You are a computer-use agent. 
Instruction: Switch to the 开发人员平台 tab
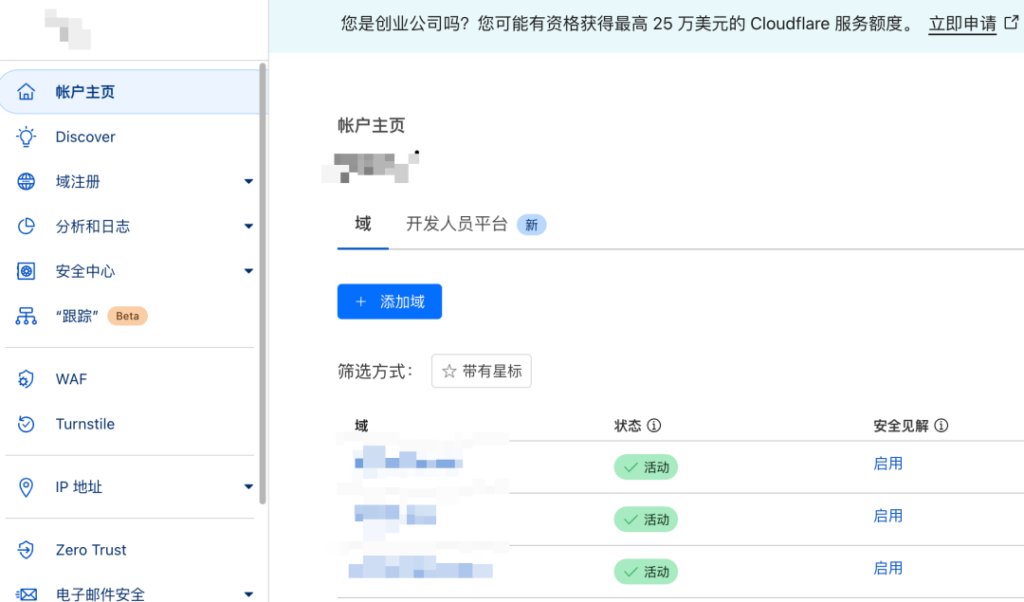click(457, 224)
